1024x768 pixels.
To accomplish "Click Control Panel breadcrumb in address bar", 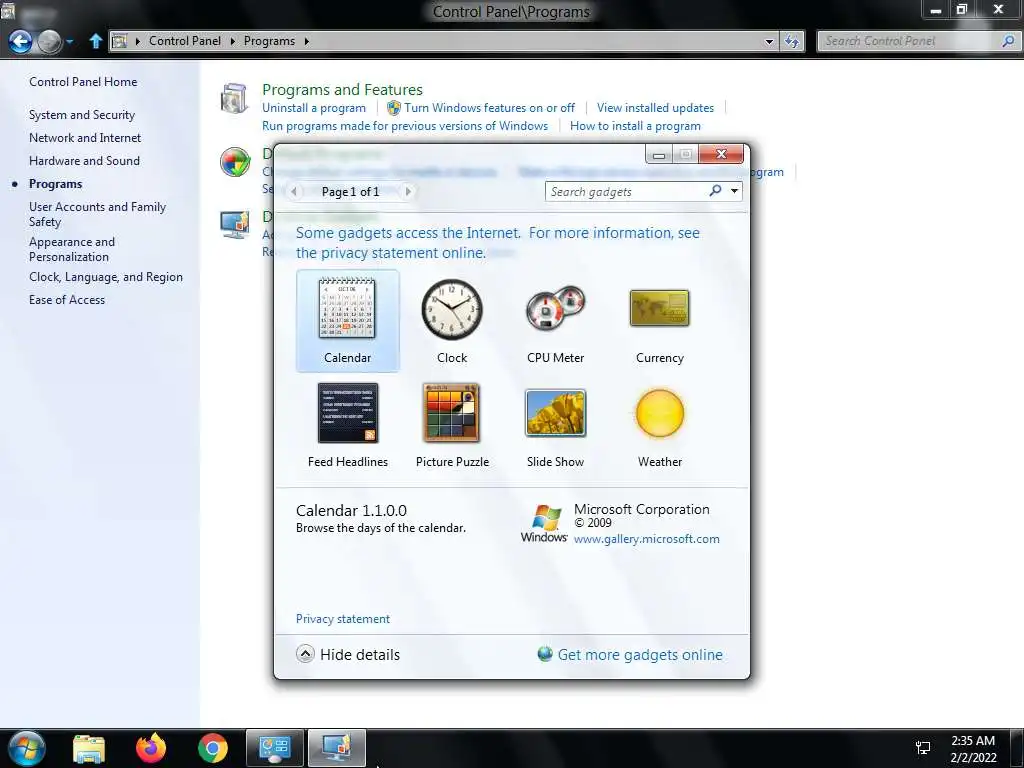I will click(x=185, y=40).
